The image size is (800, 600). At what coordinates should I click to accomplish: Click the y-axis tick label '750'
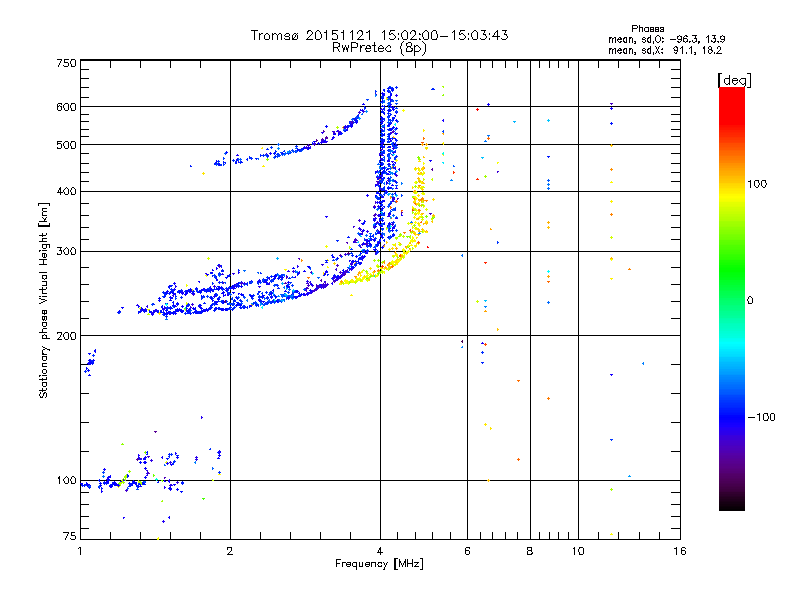66,63
